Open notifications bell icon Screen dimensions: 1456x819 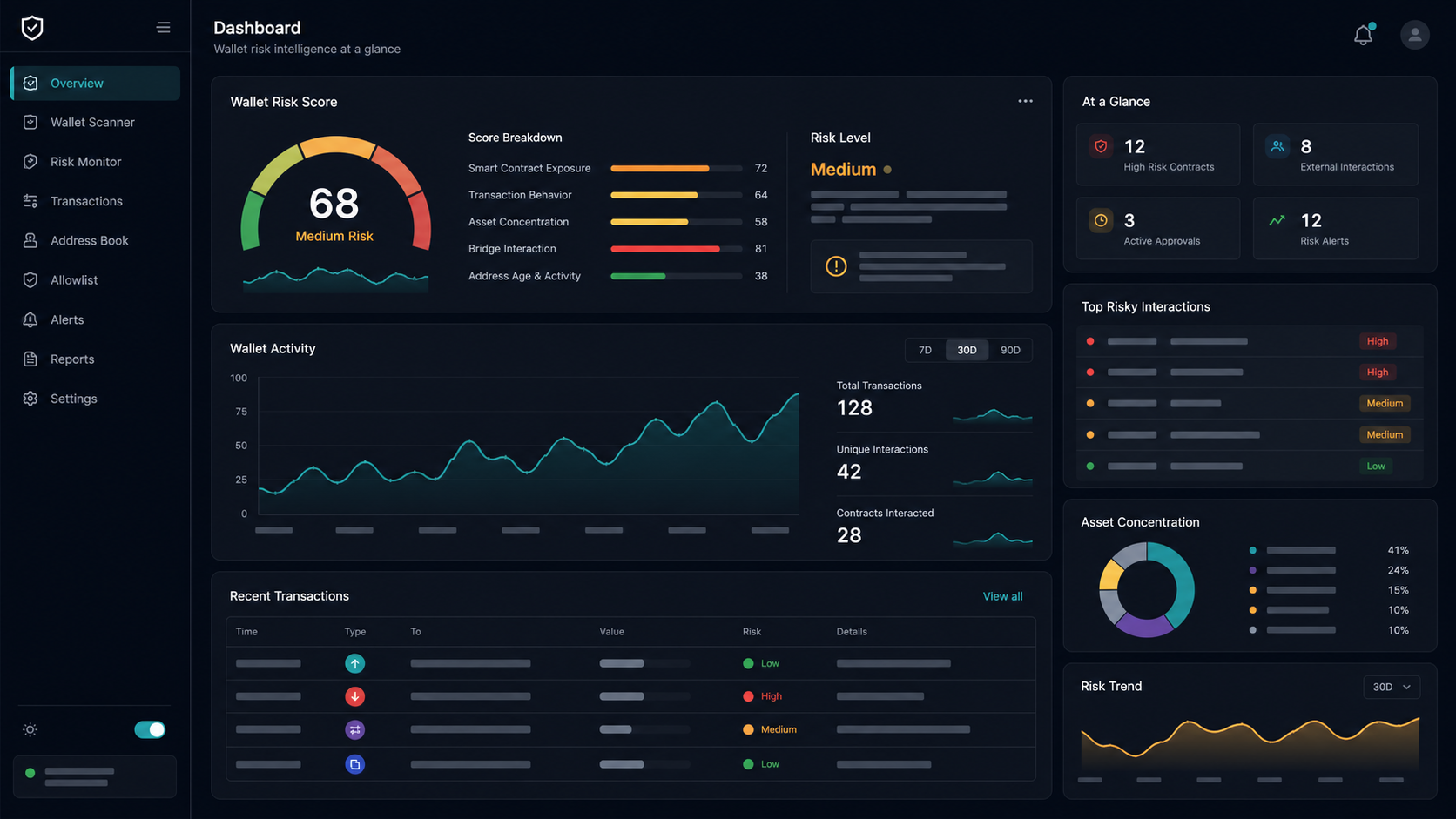pos(1363,35)
